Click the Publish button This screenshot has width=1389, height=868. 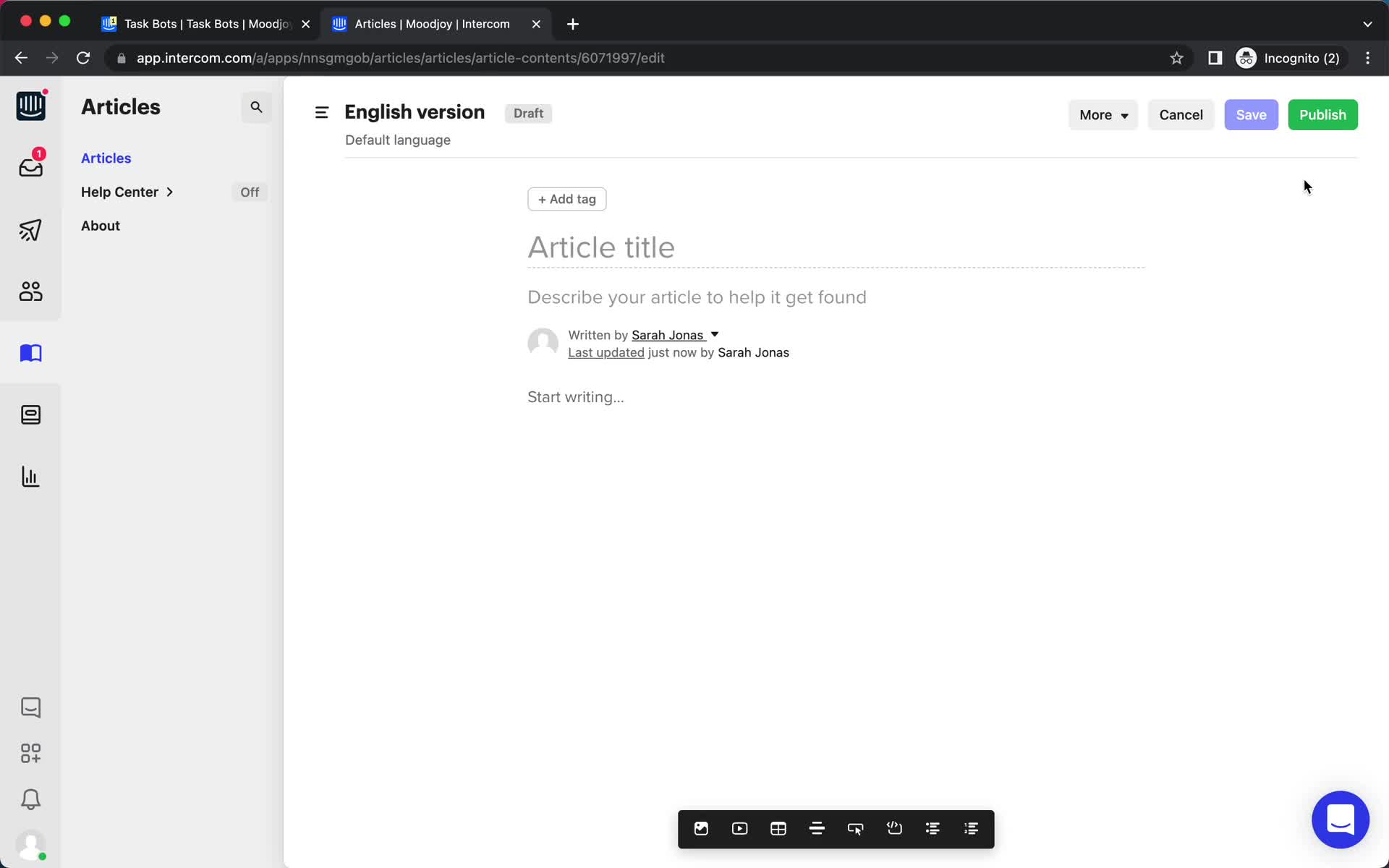click(1323, 114)
